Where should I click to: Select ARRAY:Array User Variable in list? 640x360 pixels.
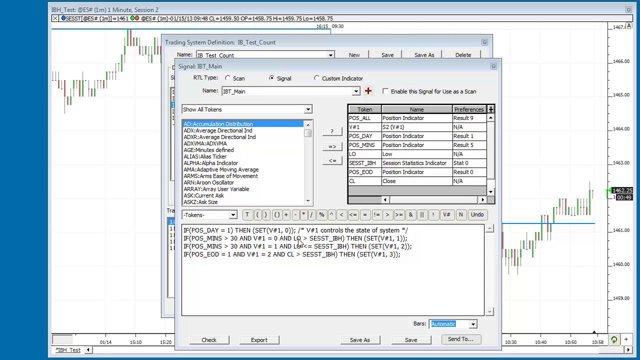pyautogui.click(x=243, y=189)
